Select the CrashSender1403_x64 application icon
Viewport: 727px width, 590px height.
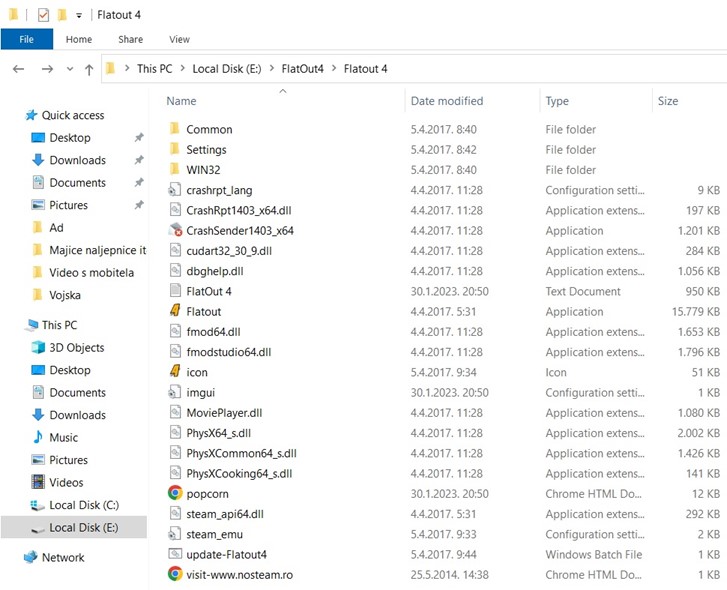point(174,231)
